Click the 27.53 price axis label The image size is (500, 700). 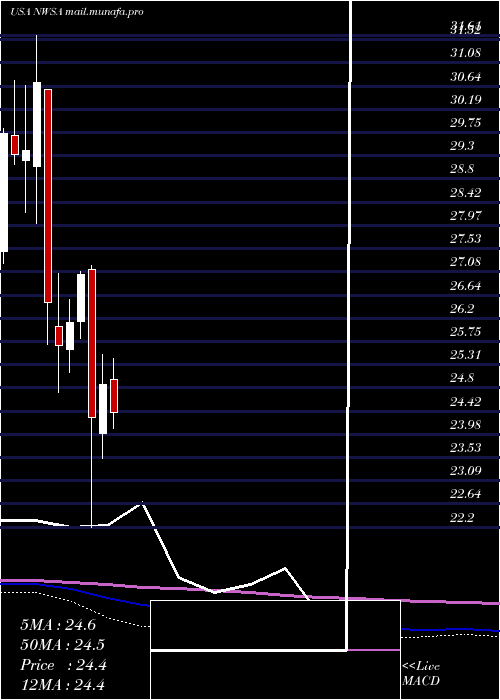click(466, 238)
